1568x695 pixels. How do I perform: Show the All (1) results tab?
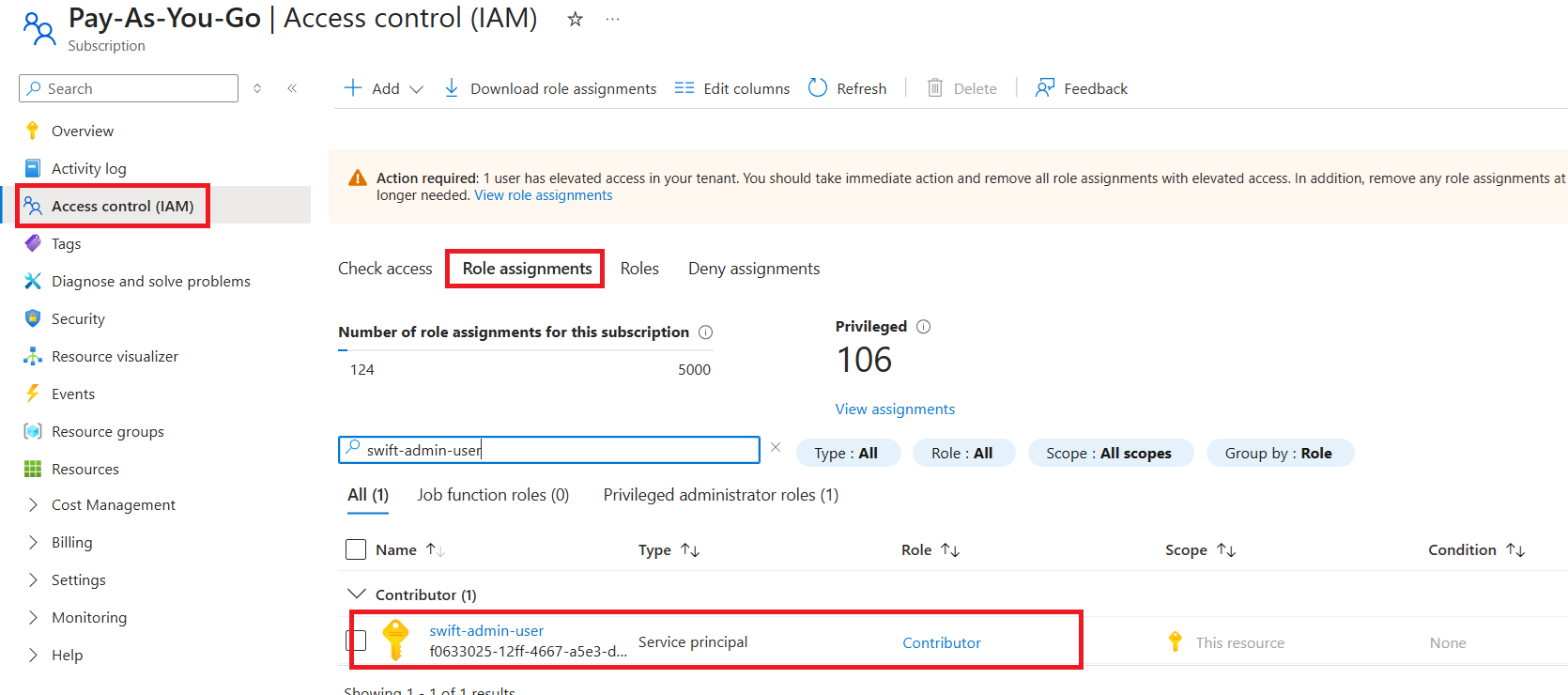click(x=368, y=495)
